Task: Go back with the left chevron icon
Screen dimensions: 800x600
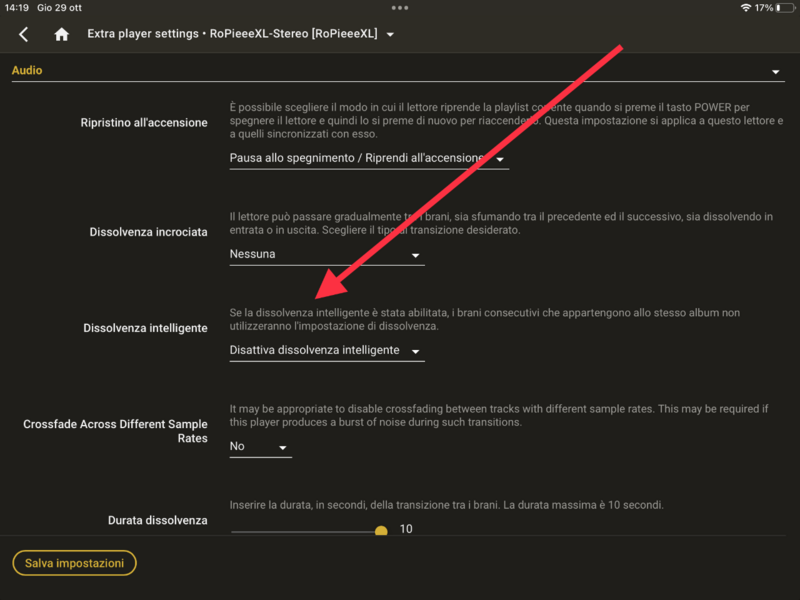Action: pyautogui.click(x=23, y=34)
